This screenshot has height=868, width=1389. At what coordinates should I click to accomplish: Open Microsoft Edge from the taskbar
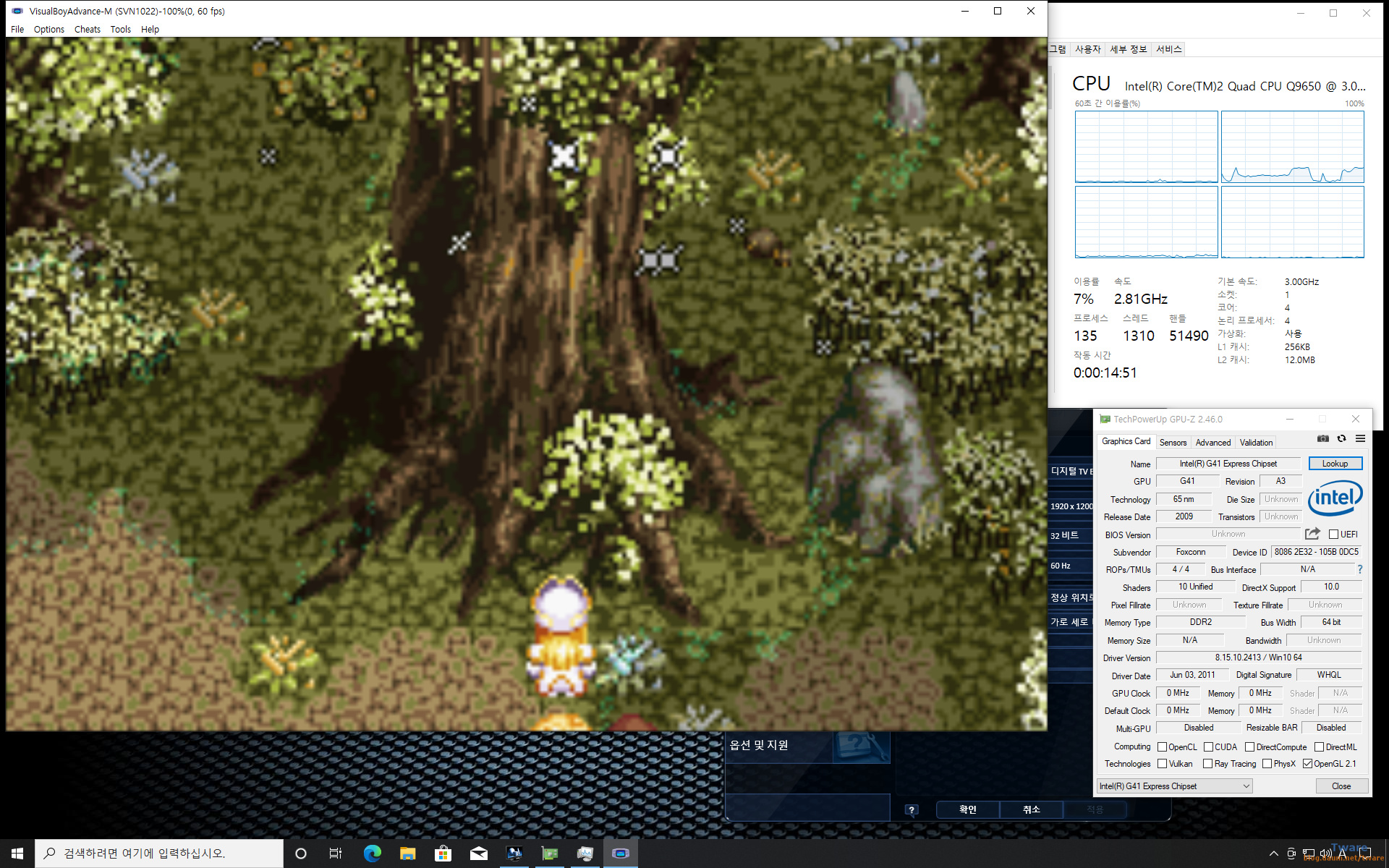pyautogui.click(x=373, y=854)
